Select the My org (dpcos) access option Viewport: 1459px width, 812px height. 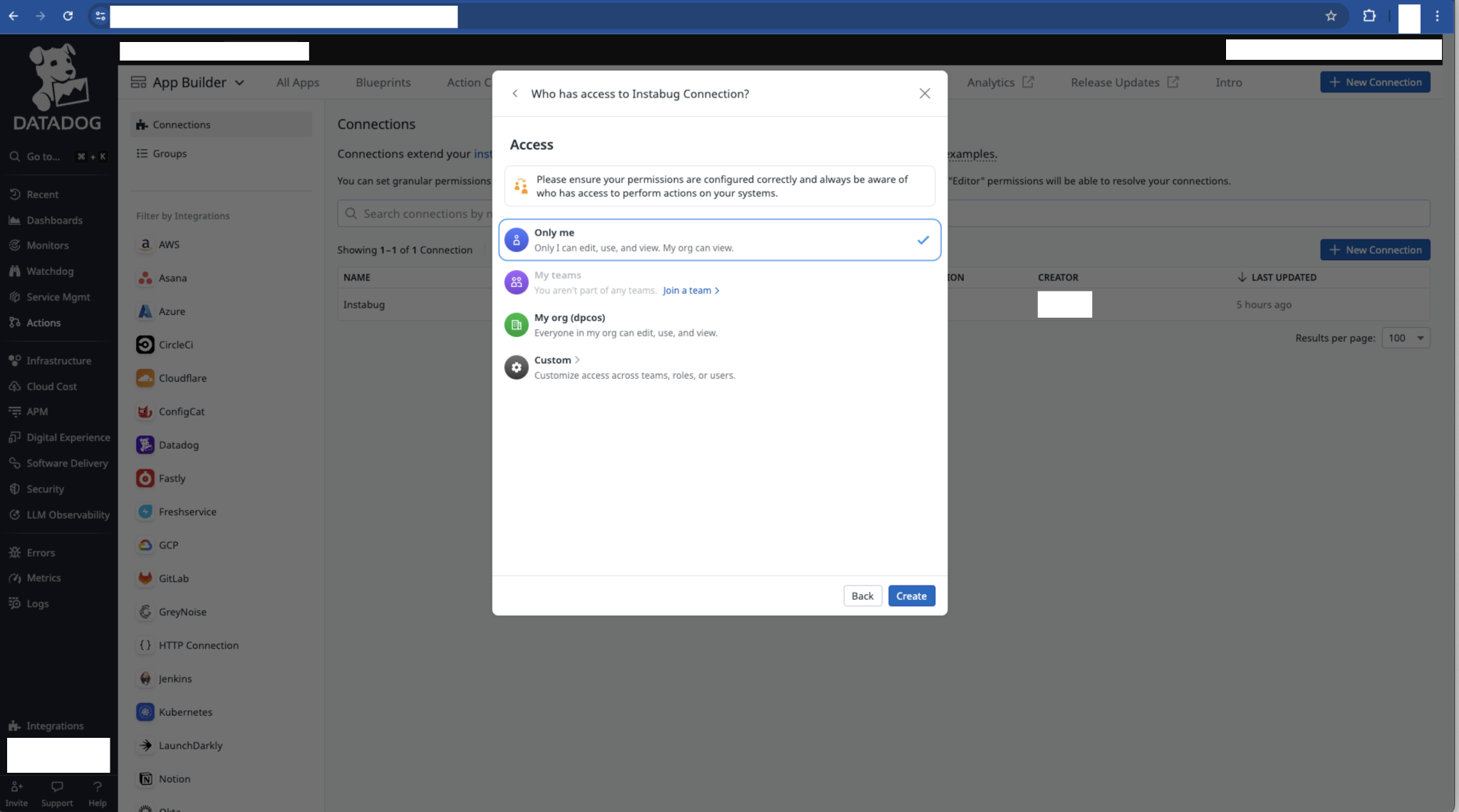(720, 325)
